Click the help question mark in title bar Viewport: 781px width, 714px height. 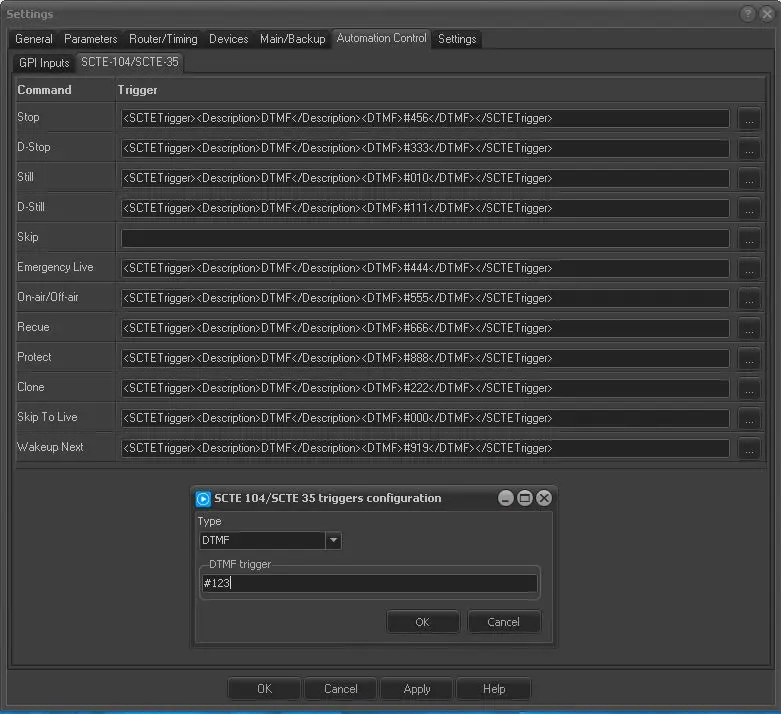(747, 14)
